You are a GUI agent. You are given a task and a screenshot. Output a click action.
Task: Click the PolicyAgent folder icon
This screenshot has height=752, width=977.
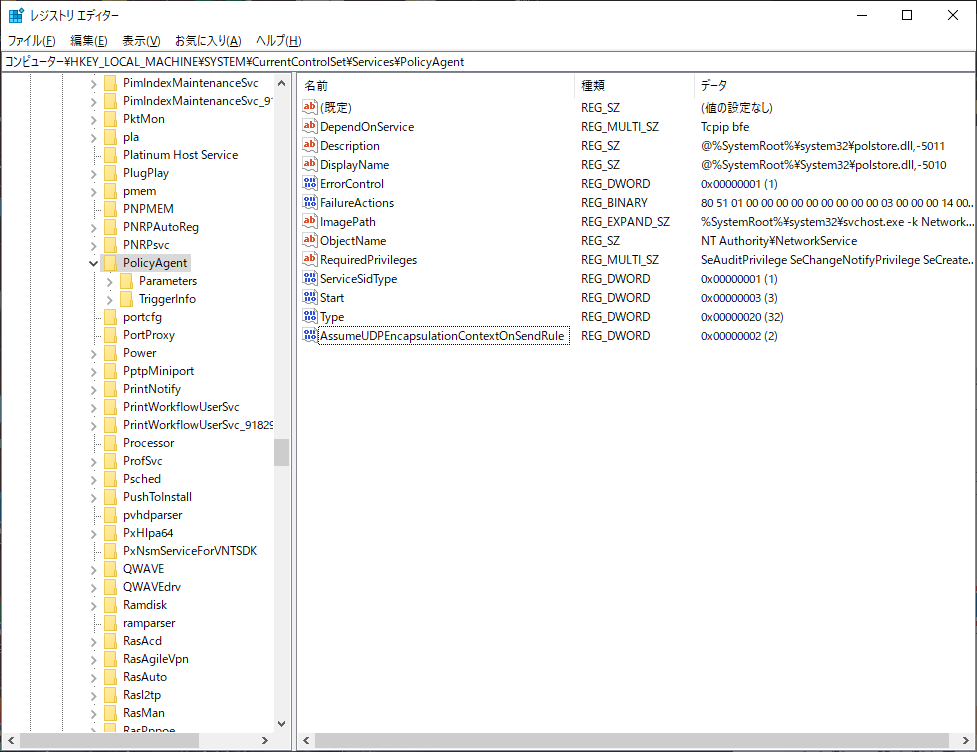click(110, 262)
